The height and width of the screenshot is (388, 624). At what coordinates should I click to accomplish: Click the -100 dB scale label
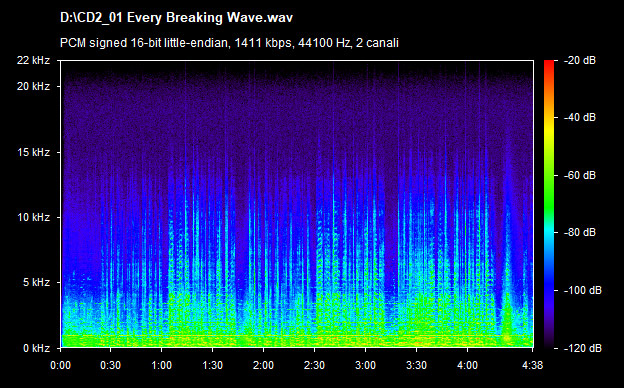pos(583,291)
